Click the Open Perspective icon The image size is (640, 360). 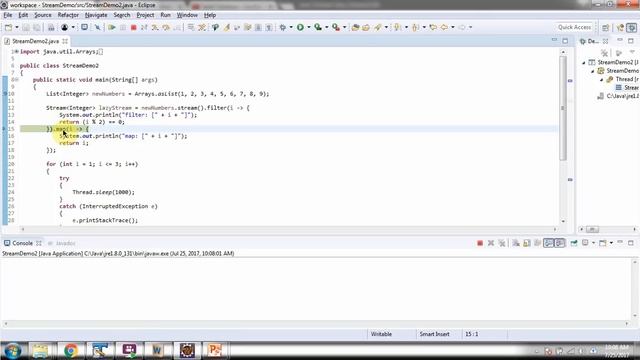tap(606, 27)
